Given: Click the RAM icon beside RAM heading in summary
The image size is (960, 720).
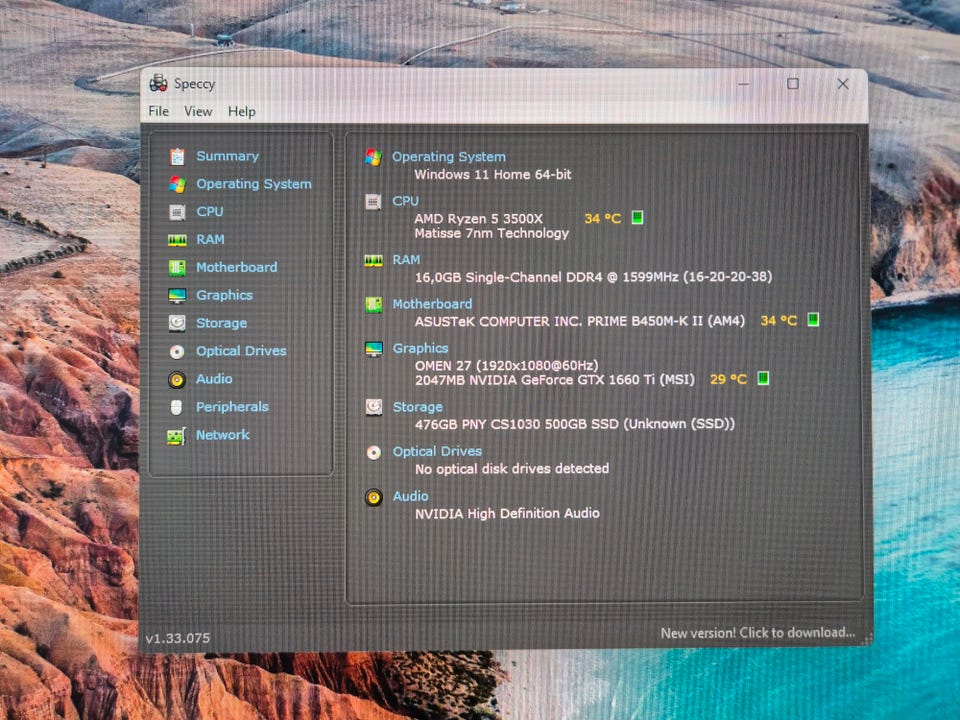Looking at the screenshot, I should tap(373, 261).
